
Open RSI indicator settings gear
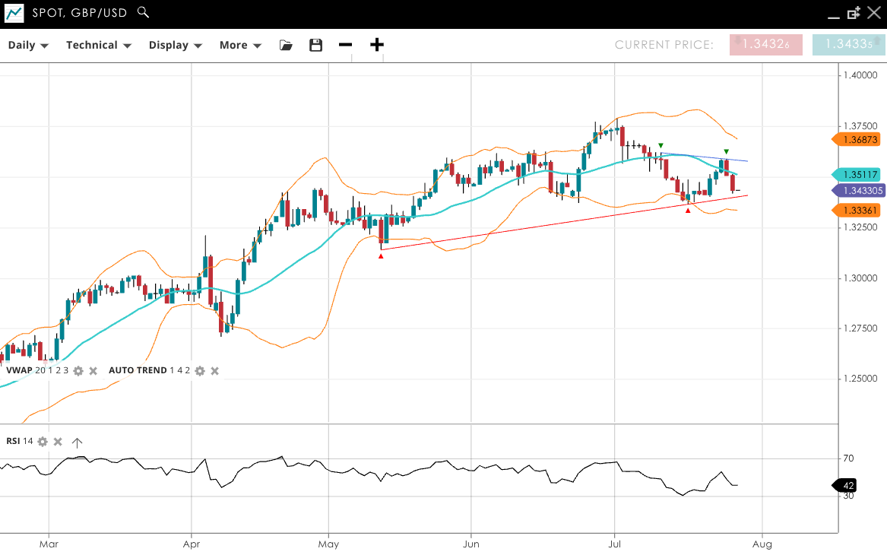42,442
